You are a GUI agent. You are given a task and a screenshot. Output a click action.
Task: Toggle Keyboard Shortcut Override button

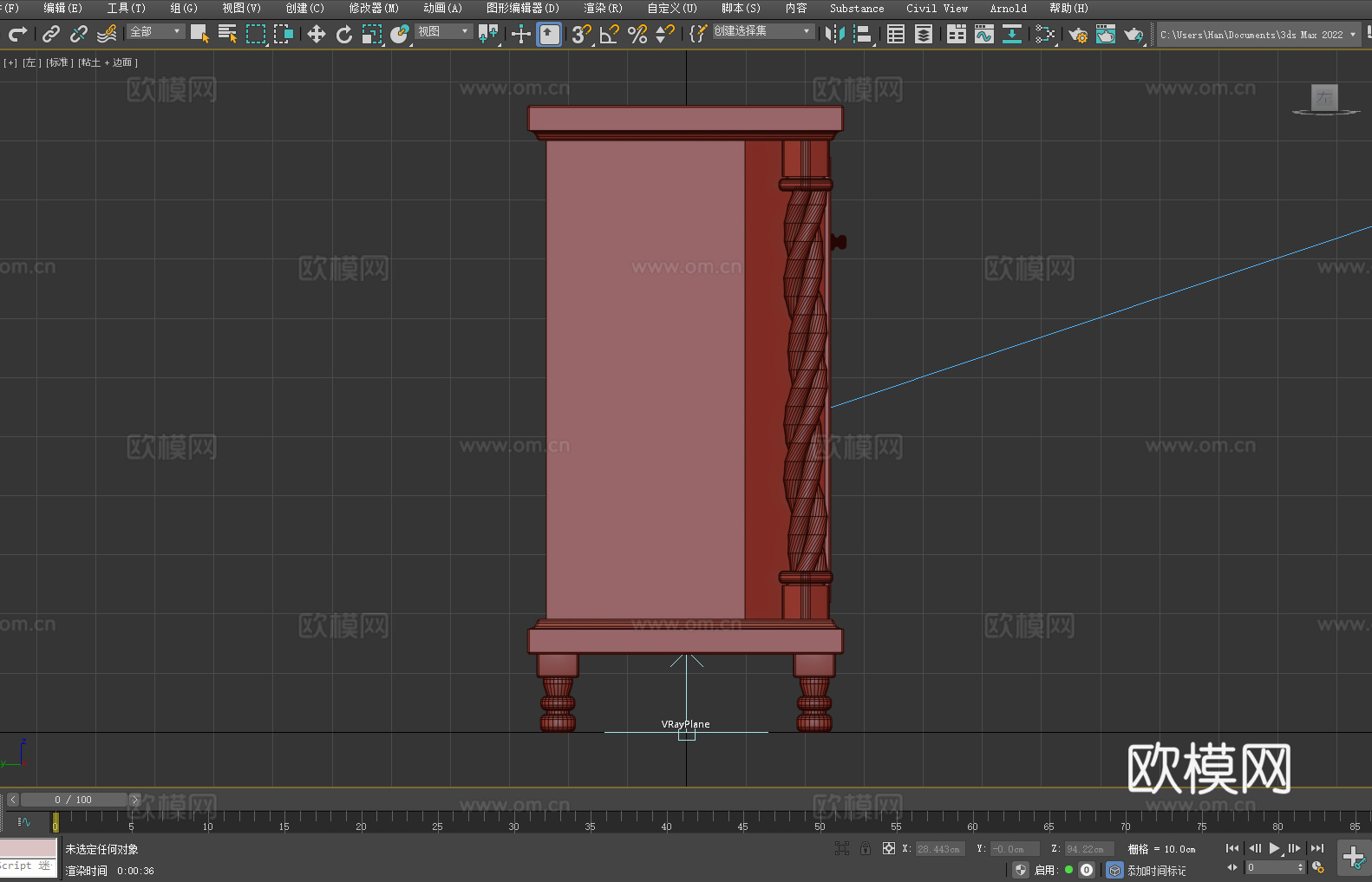(549, 34)
